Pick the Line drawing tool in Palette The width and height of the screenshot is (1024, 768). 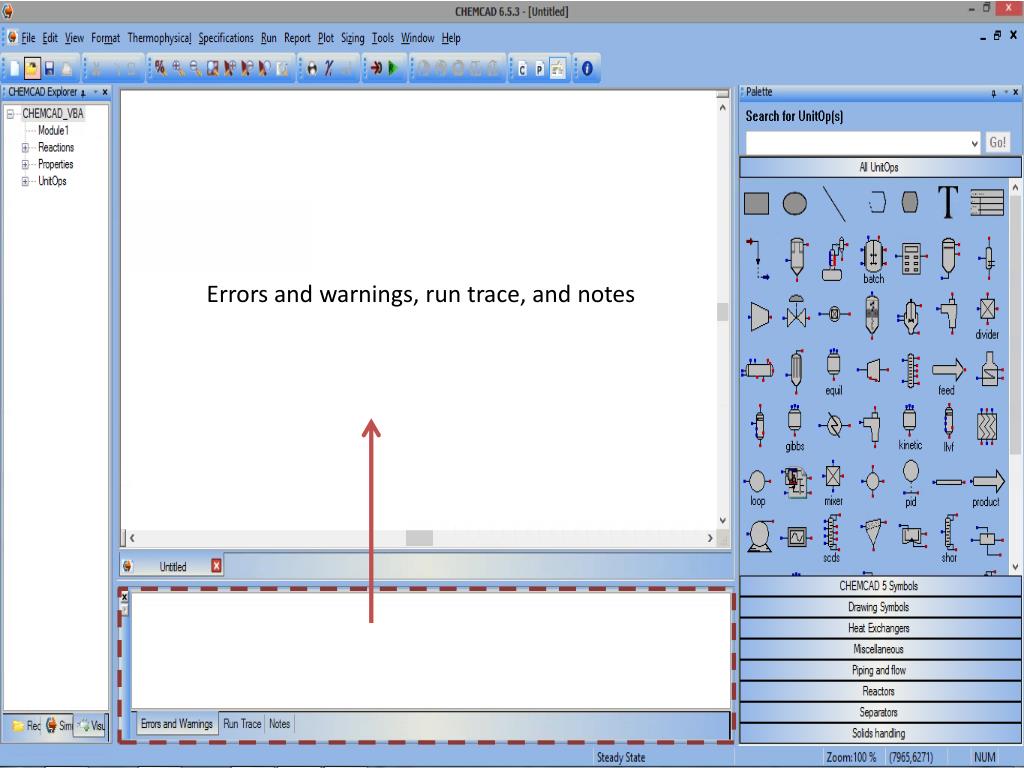[x=834, y=204]
